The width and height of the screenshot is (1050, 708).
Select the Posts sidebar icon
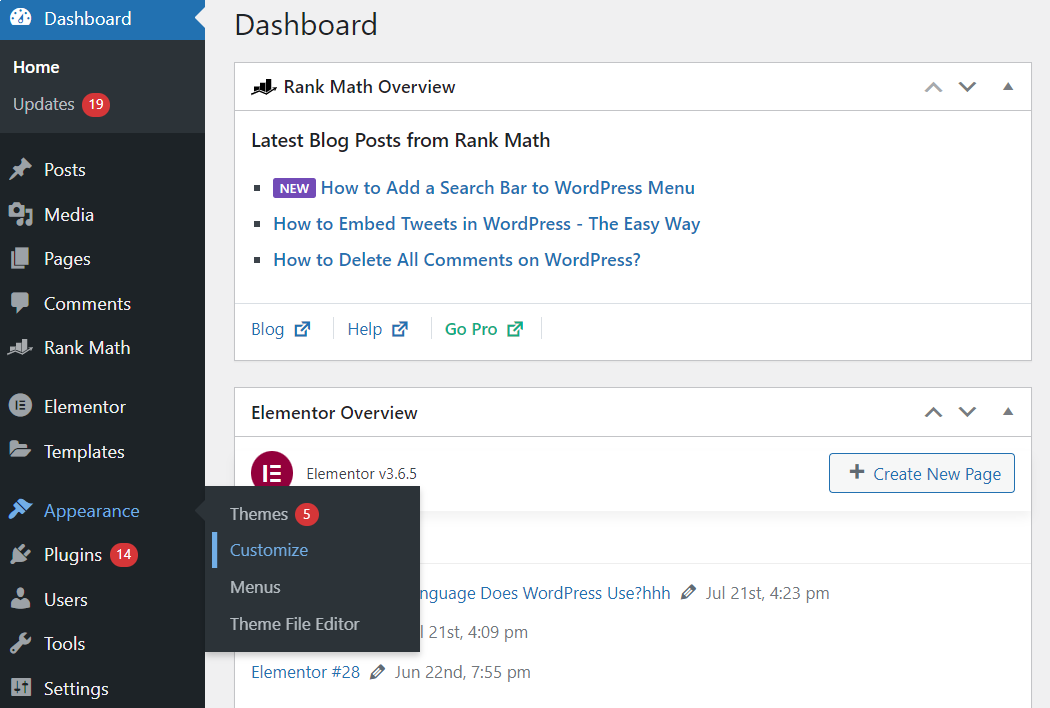[x=22, y=169]
